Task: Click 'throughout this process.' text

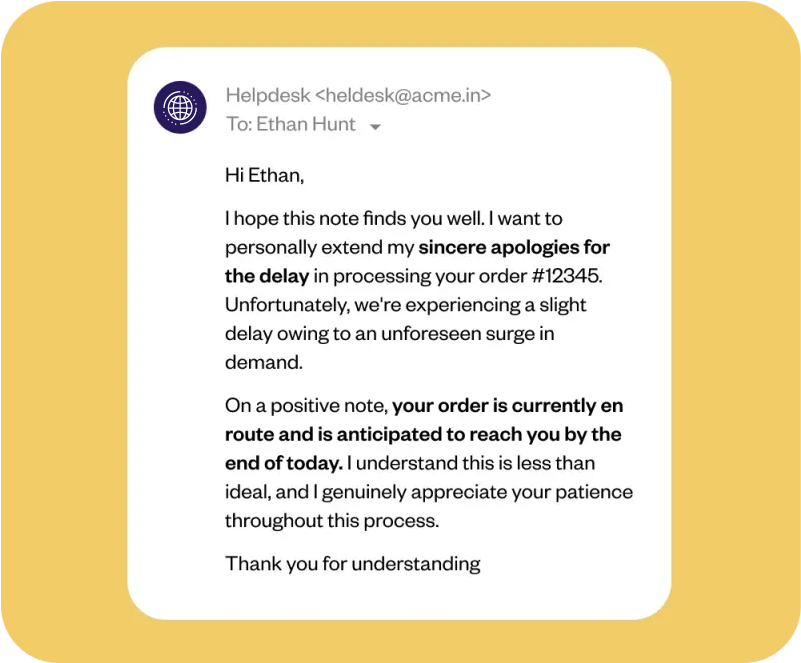Action: (x=332, y=521)
